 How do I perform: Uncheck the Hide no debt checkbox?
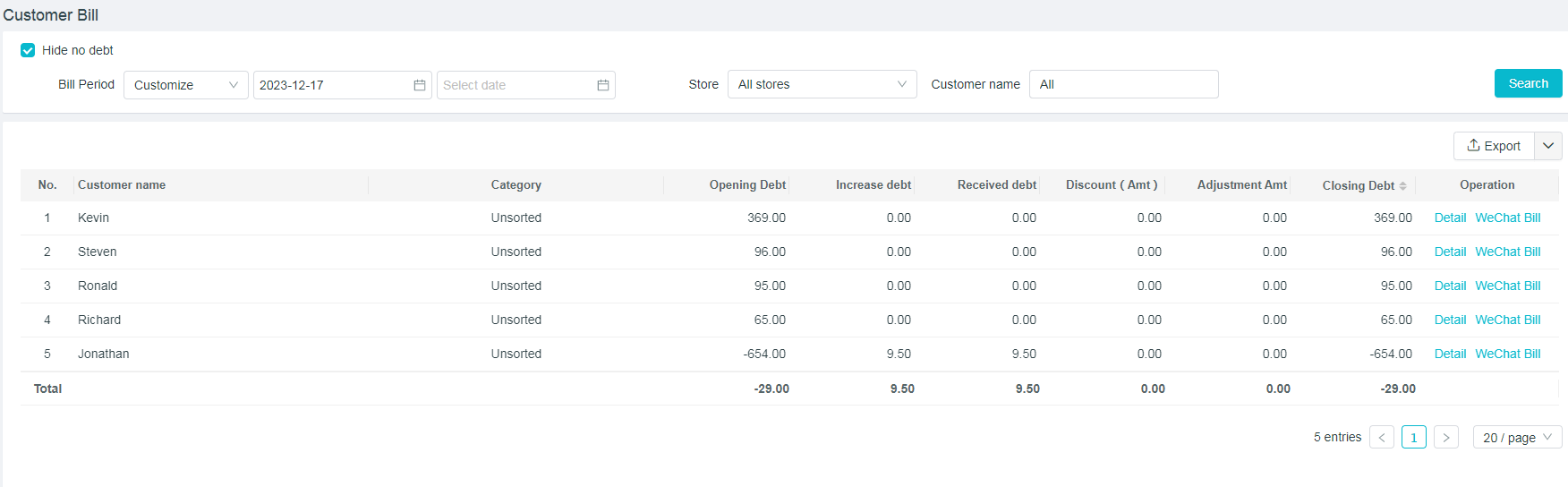coord(28,50)
